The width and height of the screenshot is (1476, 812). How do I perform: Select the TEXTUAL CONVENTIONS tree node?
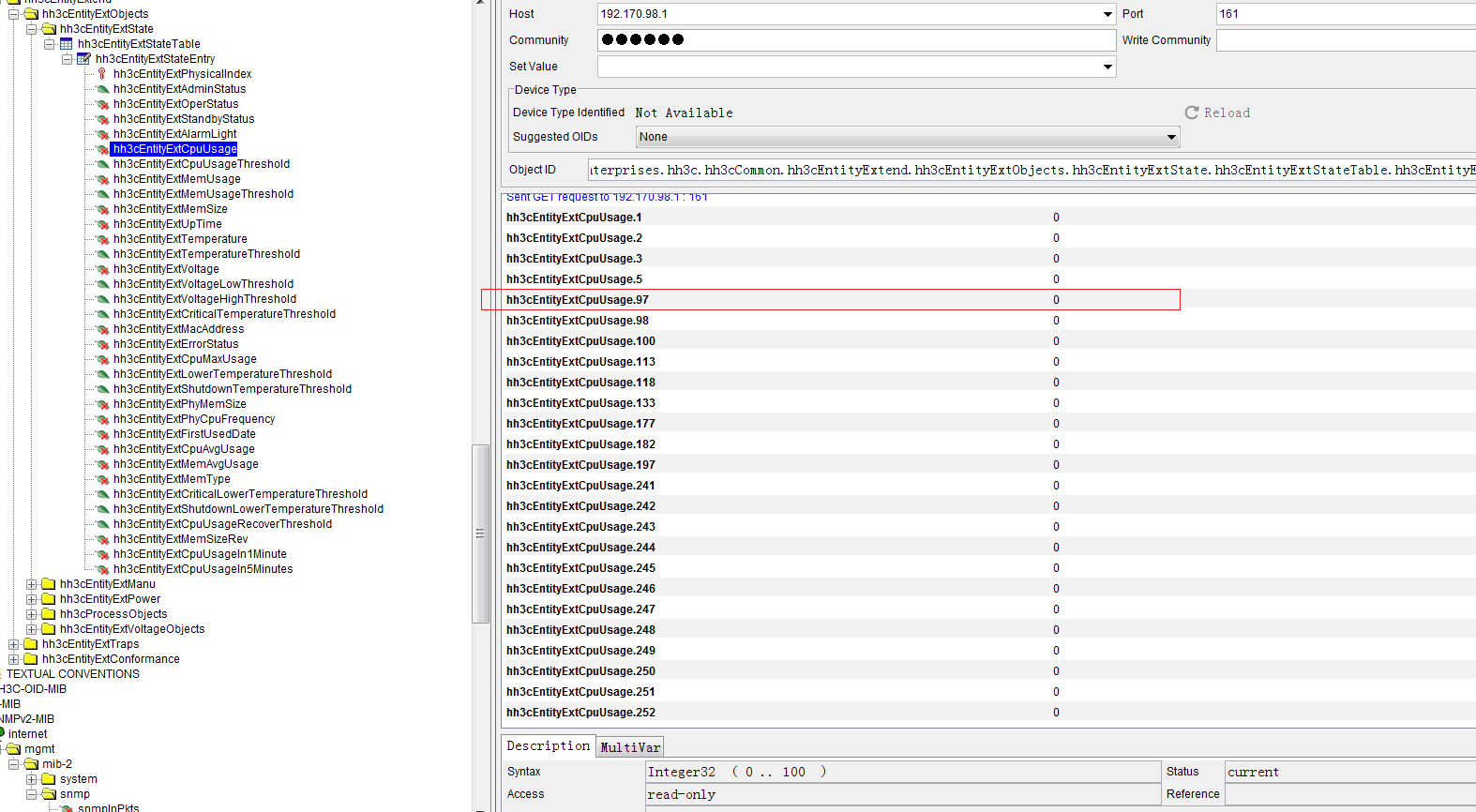point(73,674)
